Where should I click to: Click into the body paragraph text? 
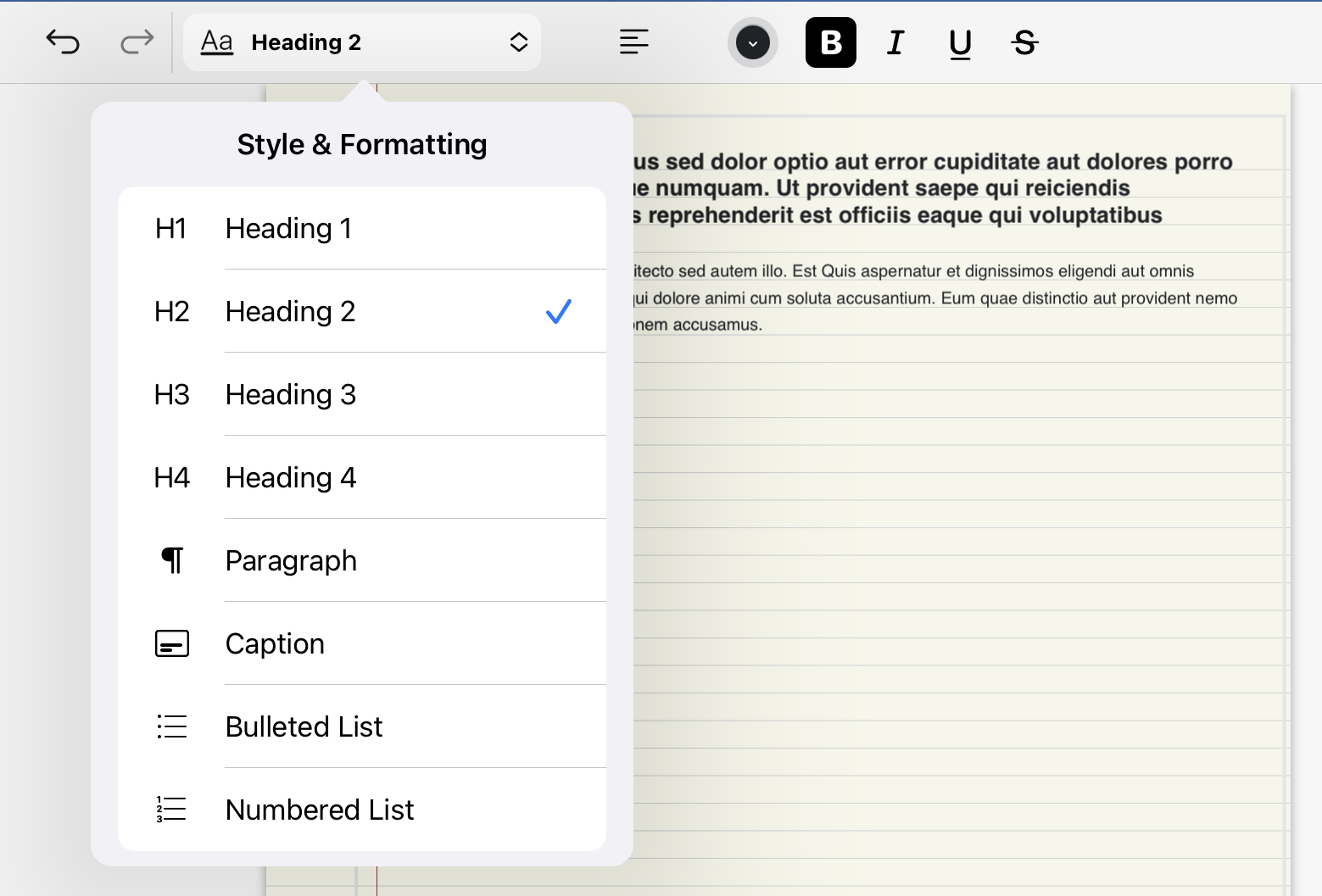[933, 298]
